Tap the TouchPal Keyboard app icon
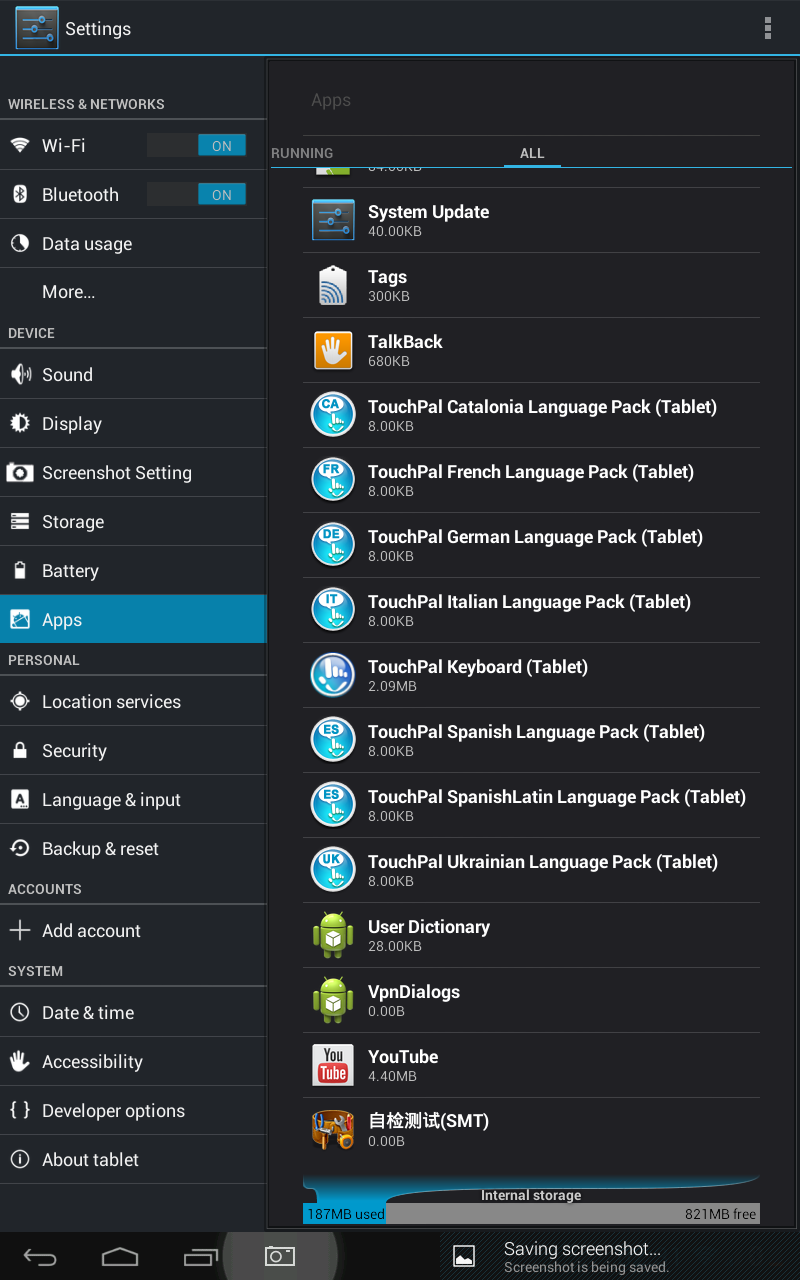The image size is (800, 1280). [333, 675]
